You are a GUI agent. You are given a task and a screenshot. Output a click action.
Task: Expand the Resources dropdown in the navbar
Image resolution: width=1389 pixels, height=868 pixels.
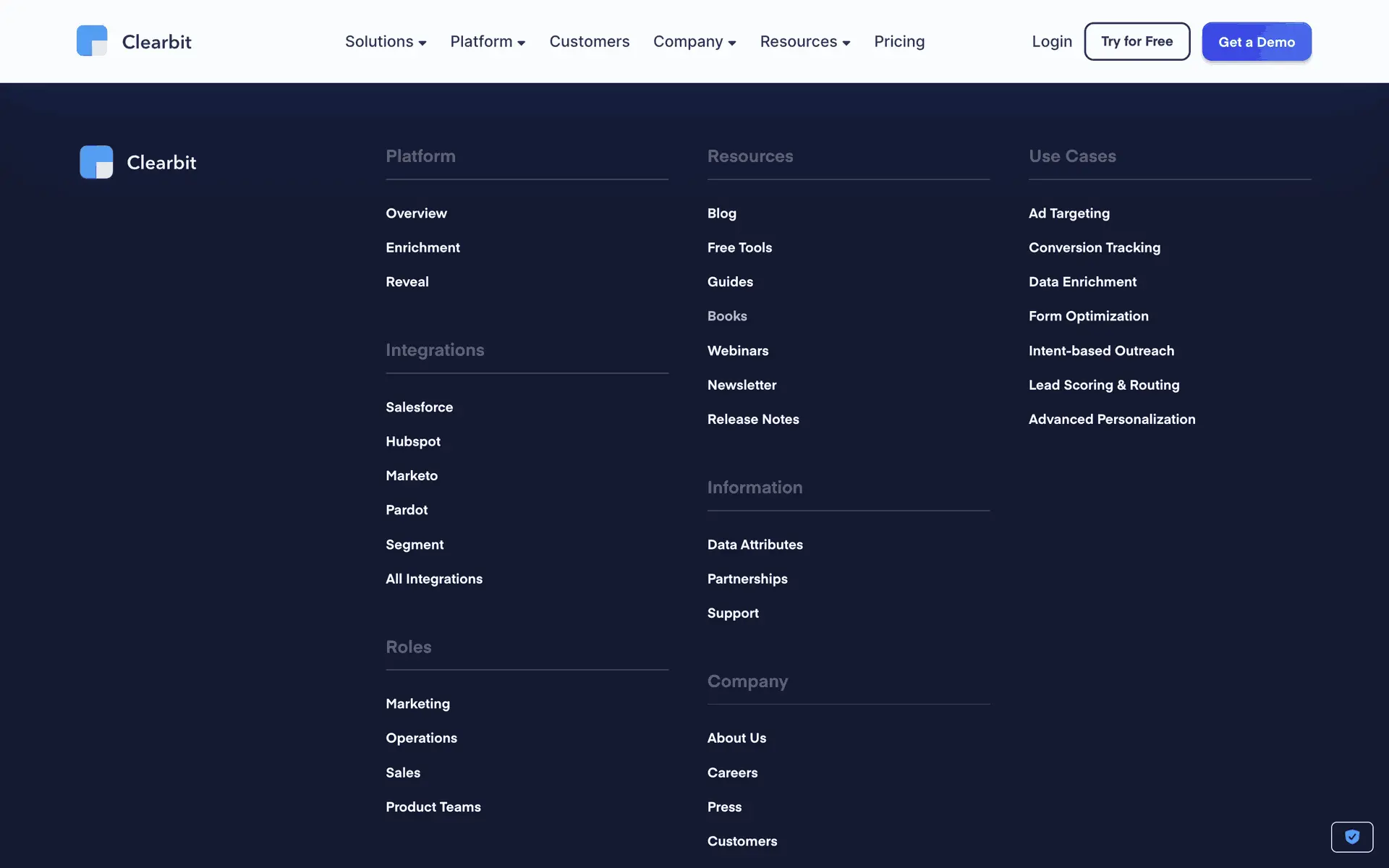[x=804, y=42]
